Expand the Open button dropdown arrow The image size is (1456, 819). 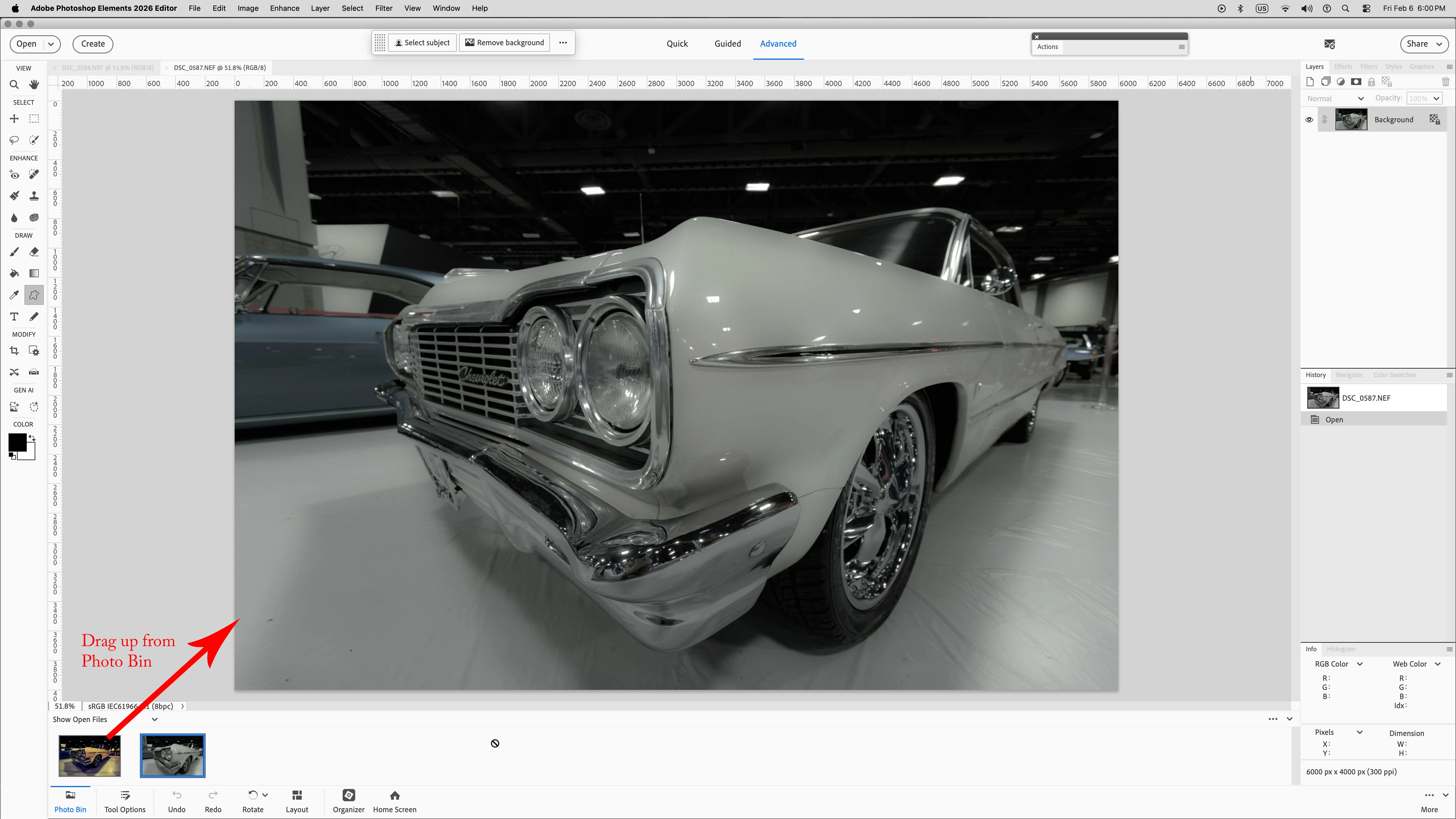click(x=51, y=44)
